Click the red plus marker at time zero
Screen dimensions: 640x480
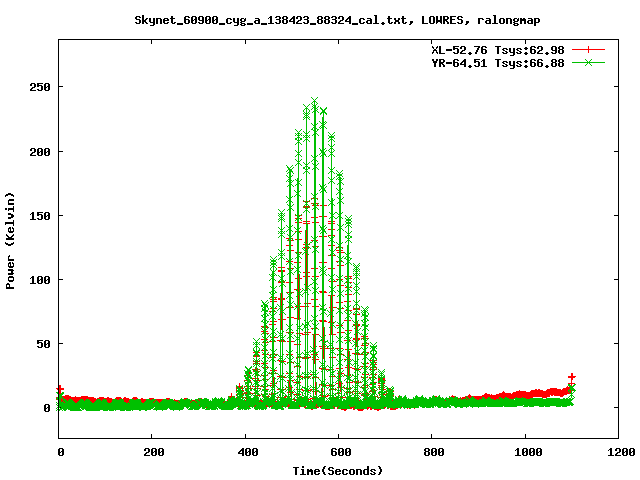click(60, 389)
